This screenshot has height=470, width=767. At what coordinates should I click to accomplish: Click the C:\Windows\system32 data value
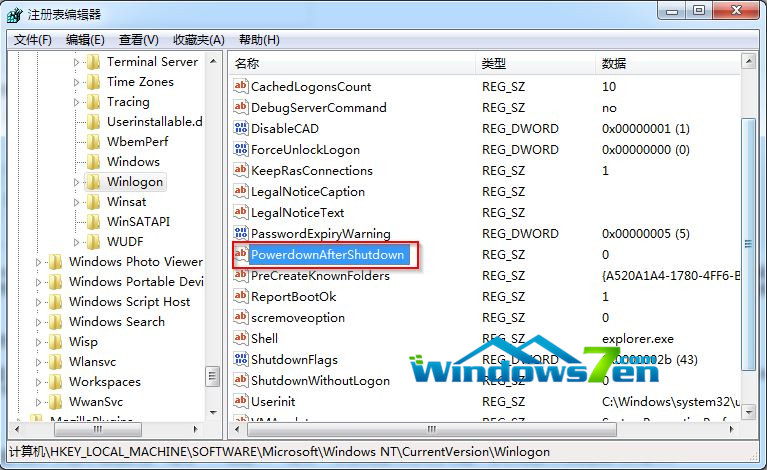pos(671,402)
